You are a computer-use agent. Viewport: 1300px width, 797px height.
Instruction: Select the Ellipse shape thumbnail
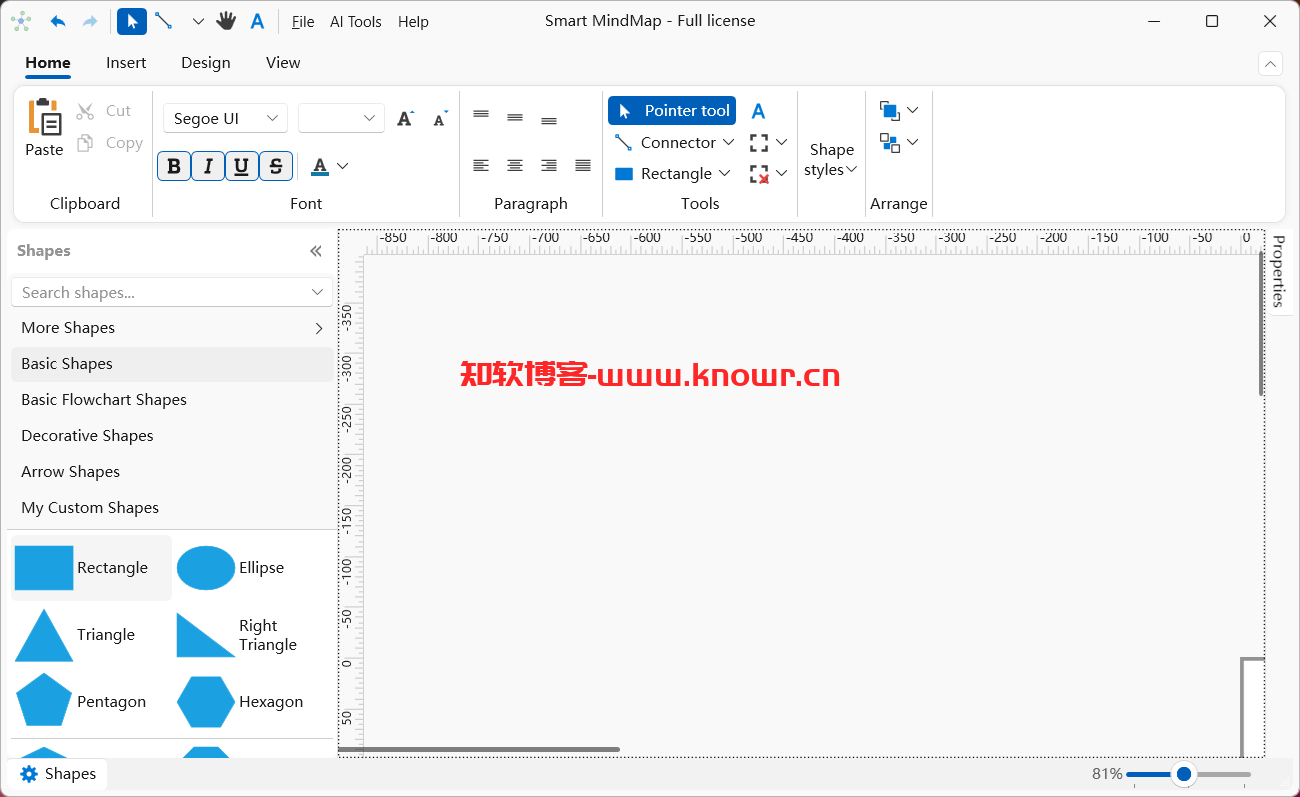coord(206,568)
